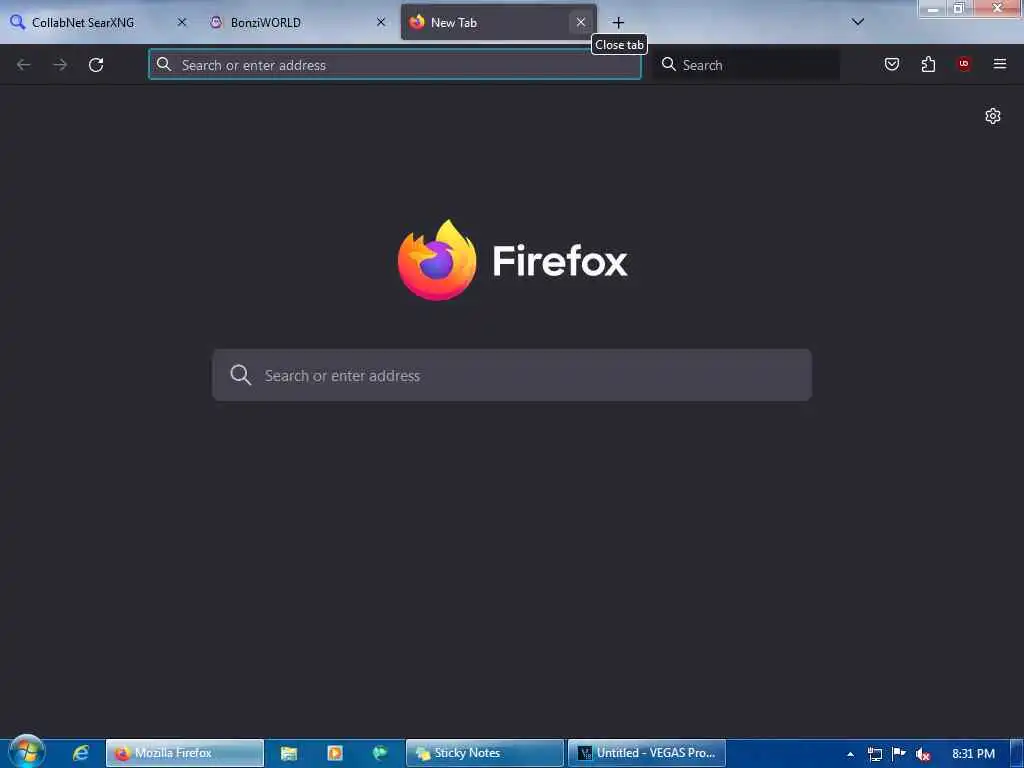Launch Internet Explorer from taskbar

(81, 753)
